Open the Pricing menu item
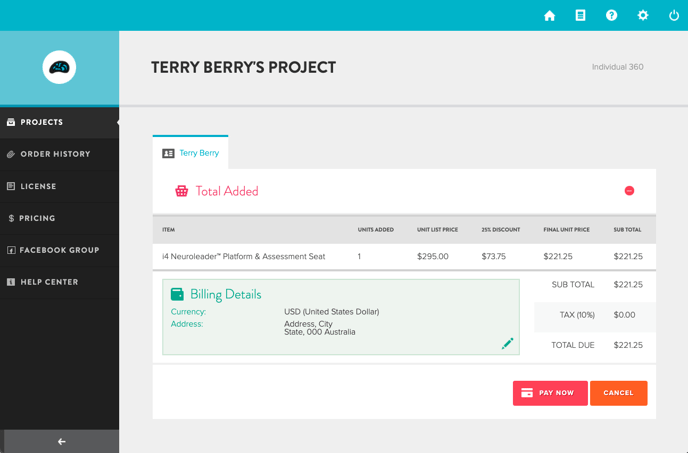The width and height of the screenshot is (688, 453). [59, 218]
